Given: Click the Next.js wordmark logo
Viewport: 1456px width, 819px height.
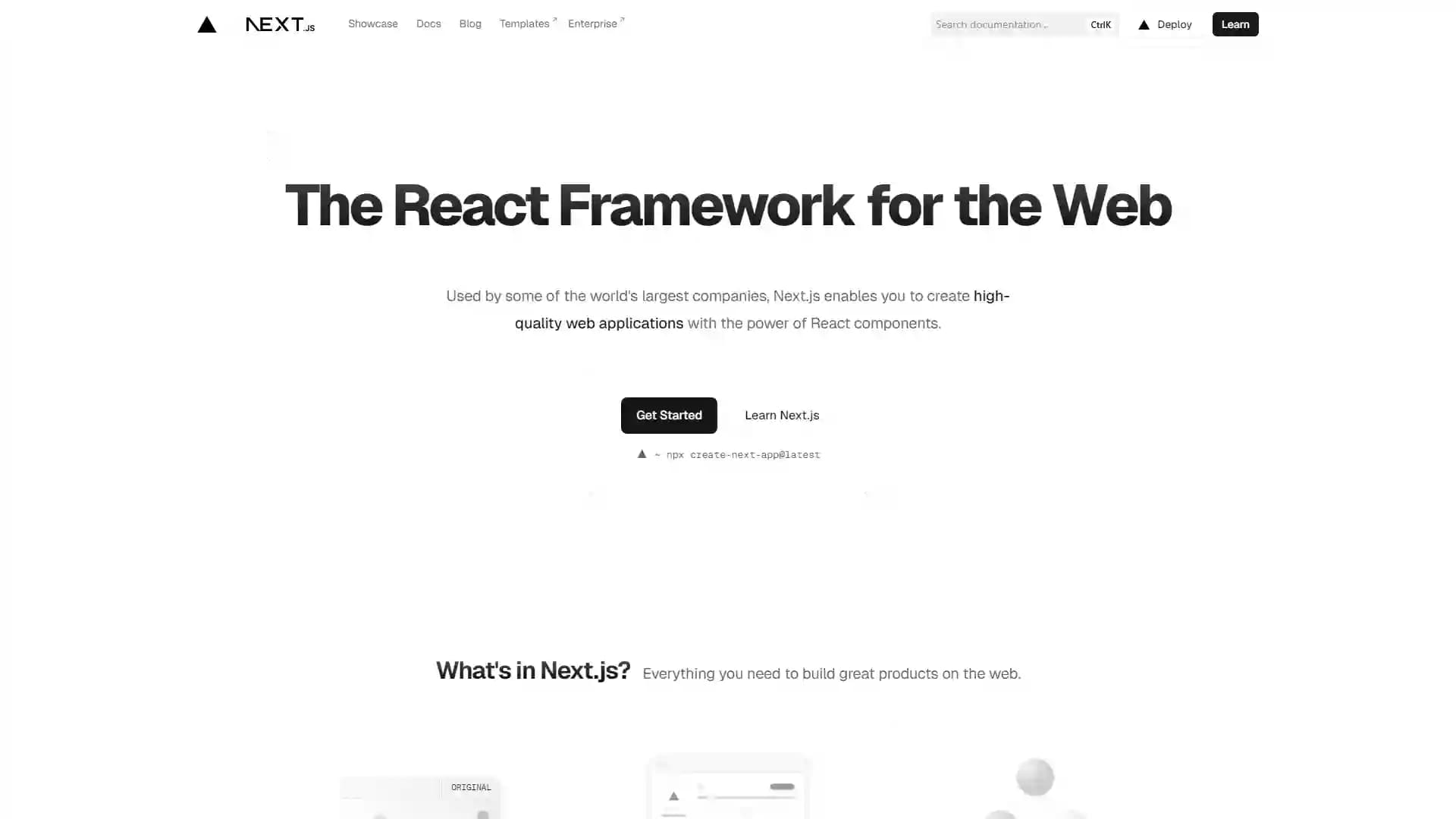Looking at the screenshot, I should (280, 24).
